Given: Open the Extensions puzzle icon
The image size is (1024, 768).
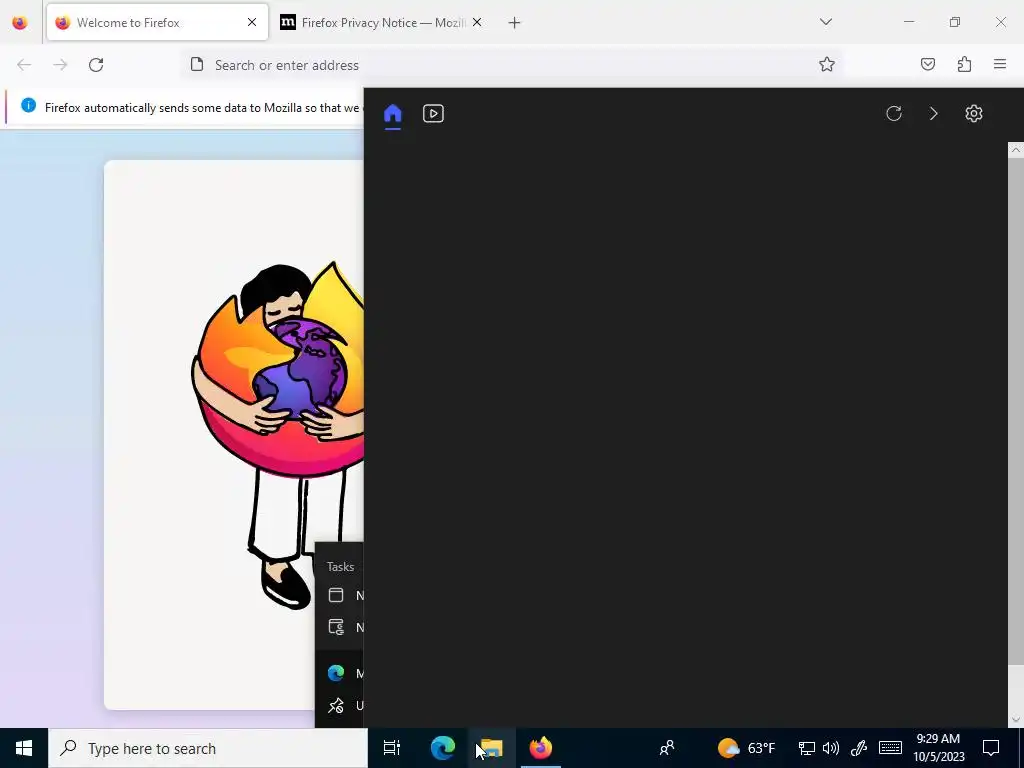Looking at the screenshot, I should click(964, 64).
